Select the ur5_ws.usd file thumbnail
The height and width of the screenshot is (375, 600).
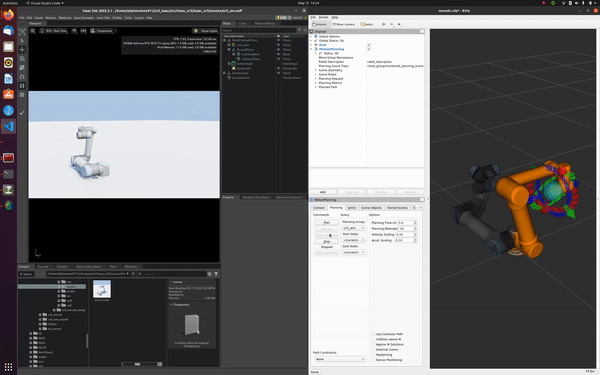pyautogui.click(x=102, y=290)
